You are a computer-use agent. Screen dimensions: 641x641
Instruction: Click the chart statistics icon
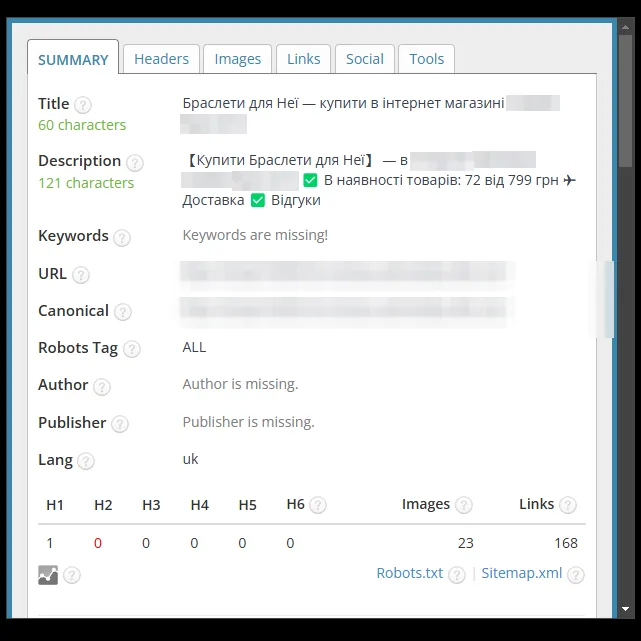(48, 575)
